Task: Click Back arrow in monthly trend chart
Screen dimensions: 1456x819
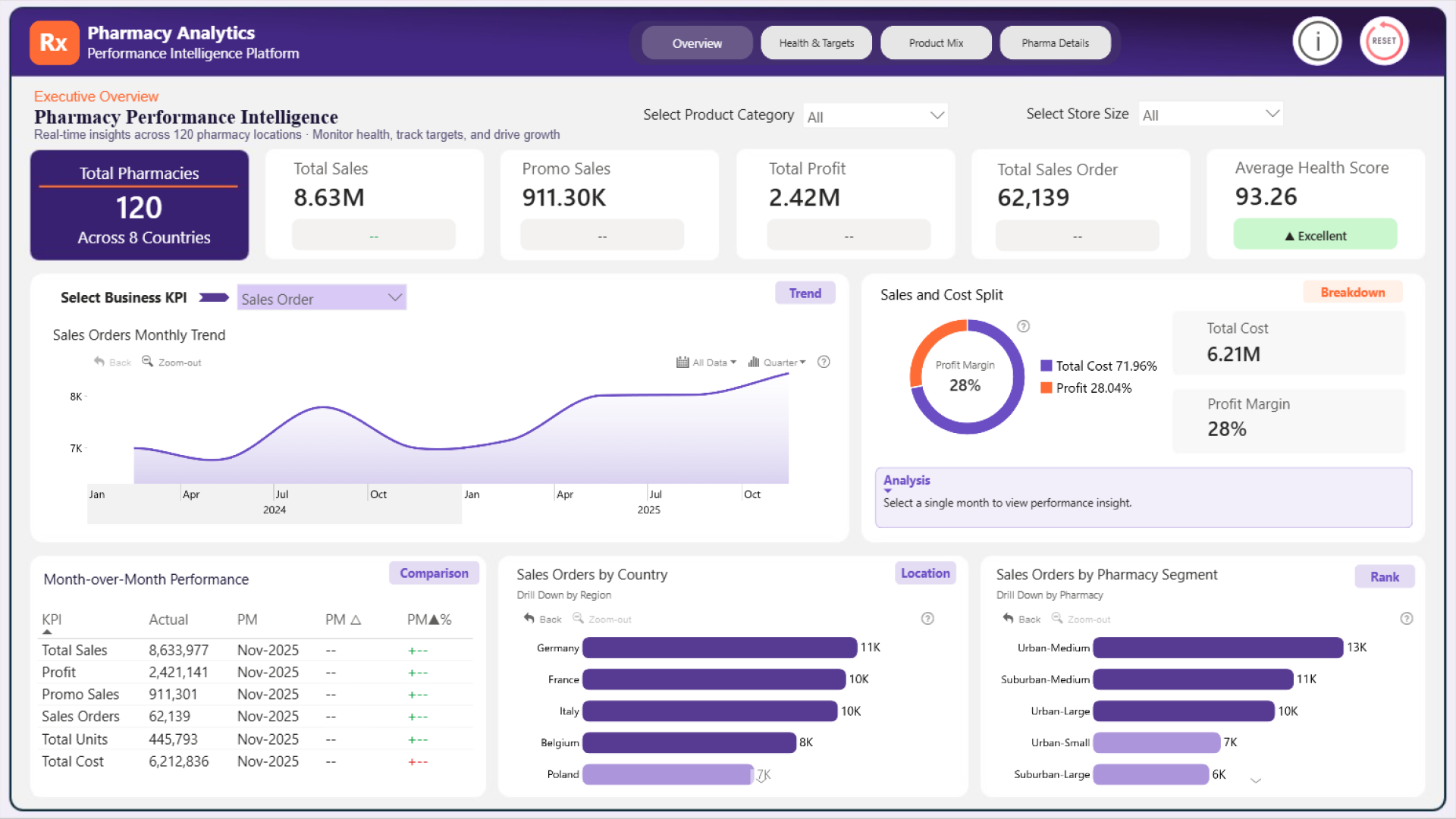Action: tap(99, 362)
